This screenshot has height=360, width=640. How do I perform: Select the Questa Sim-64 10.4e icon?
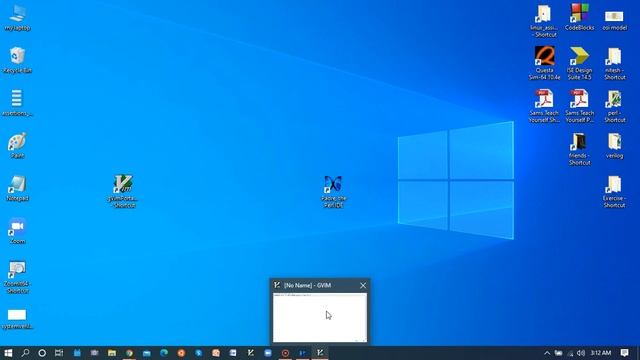pyautogui.click(x=544, y=63)
